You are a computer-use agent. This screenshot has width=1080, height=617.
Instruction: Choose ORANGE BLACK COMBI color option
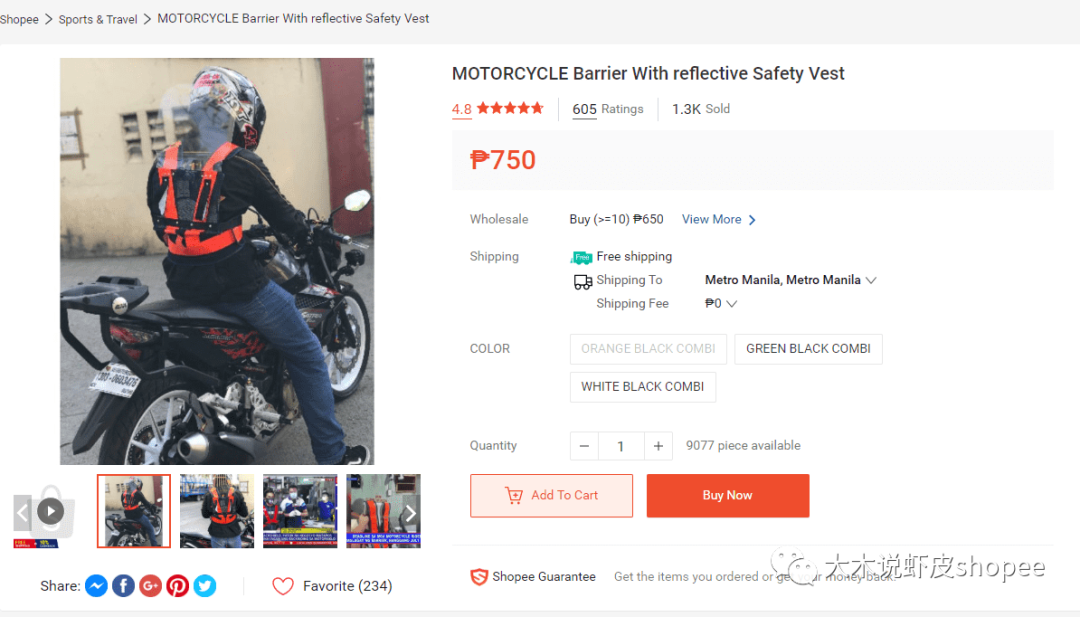pyautogui.click(x=648, y=349)
